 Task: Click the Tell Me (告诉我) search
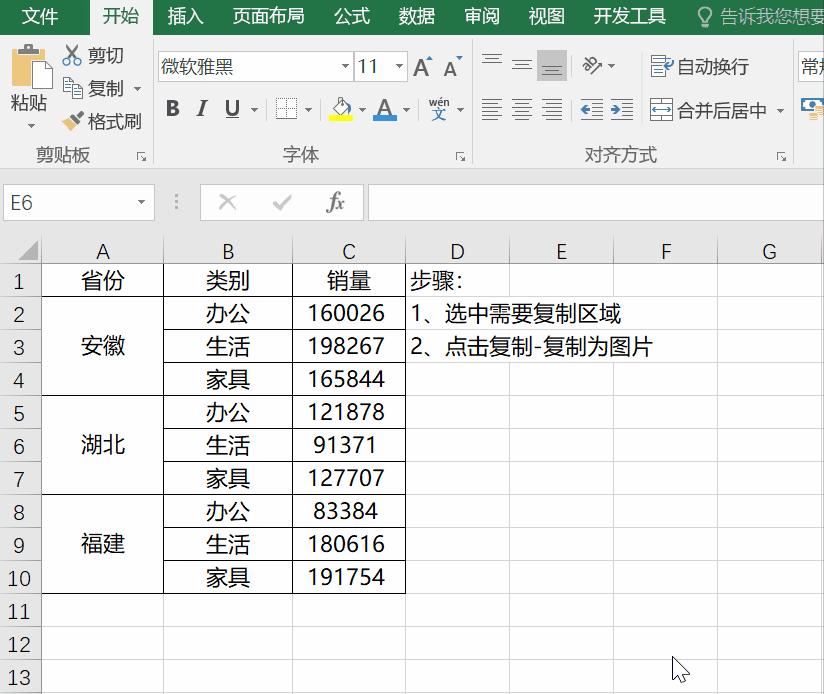(760, 17)
